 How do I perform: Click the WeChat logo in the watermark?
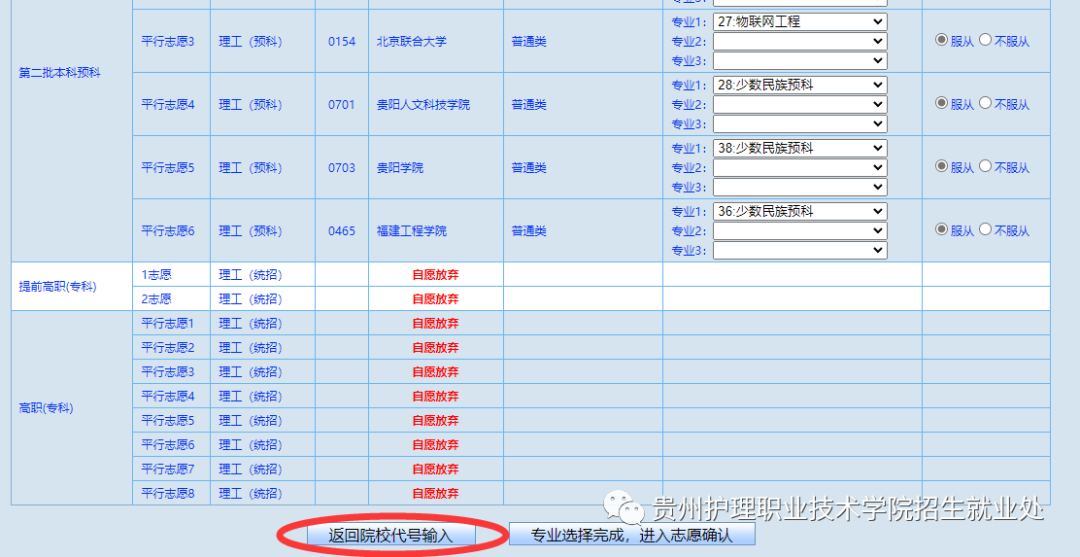tap(631, 511)
